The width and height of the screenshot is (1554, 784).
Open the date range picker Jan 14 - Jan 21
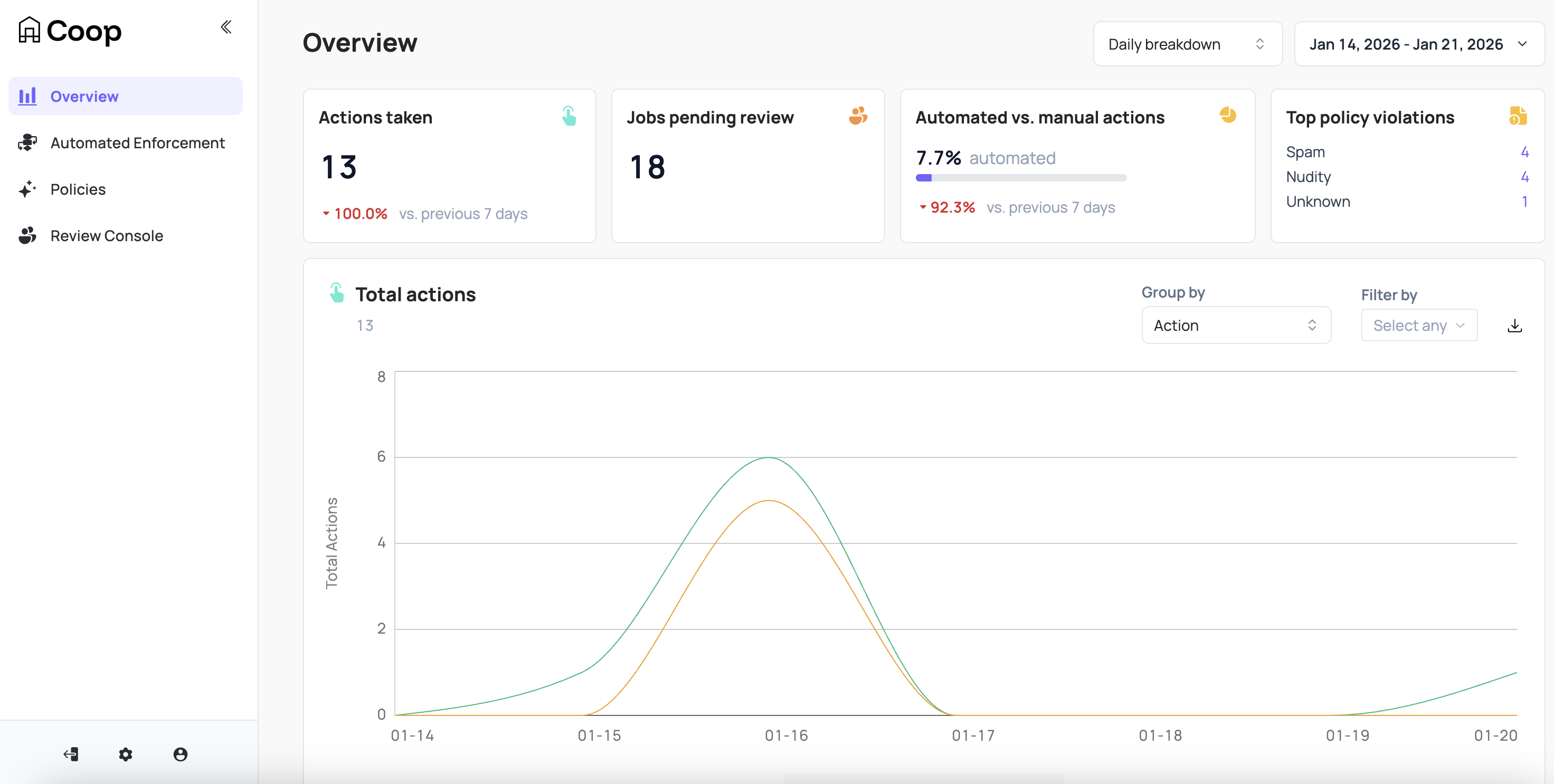(1418, 43)
